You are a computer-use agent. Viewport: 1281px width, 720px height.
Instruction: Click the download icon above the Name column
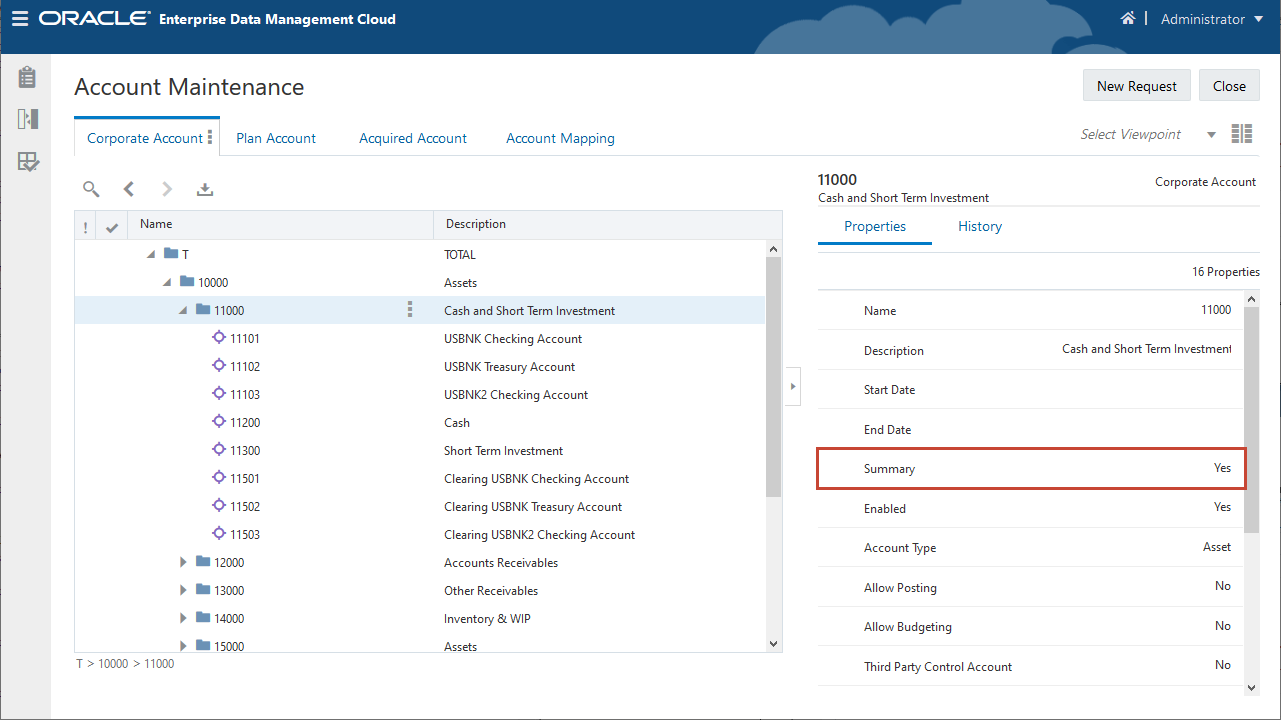204,188
